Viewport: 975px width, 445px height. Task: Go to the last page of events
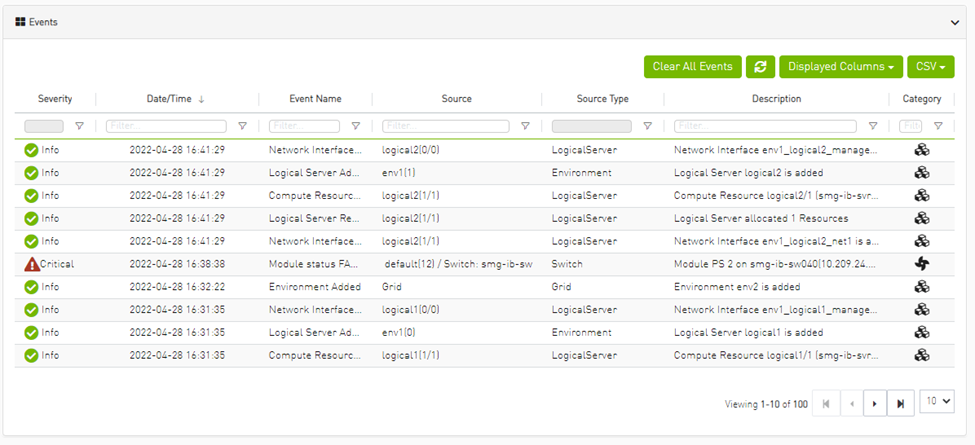click(x=900, y=403)
